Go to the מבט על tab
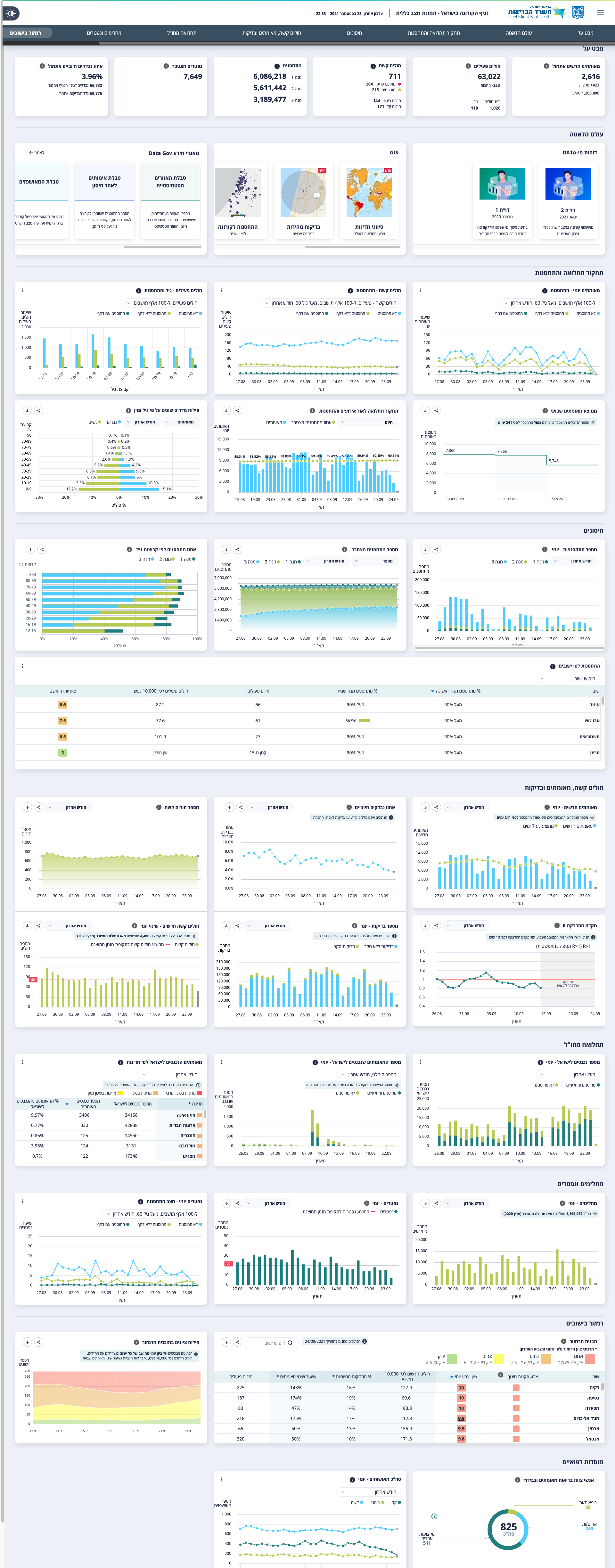 [585, 33]
